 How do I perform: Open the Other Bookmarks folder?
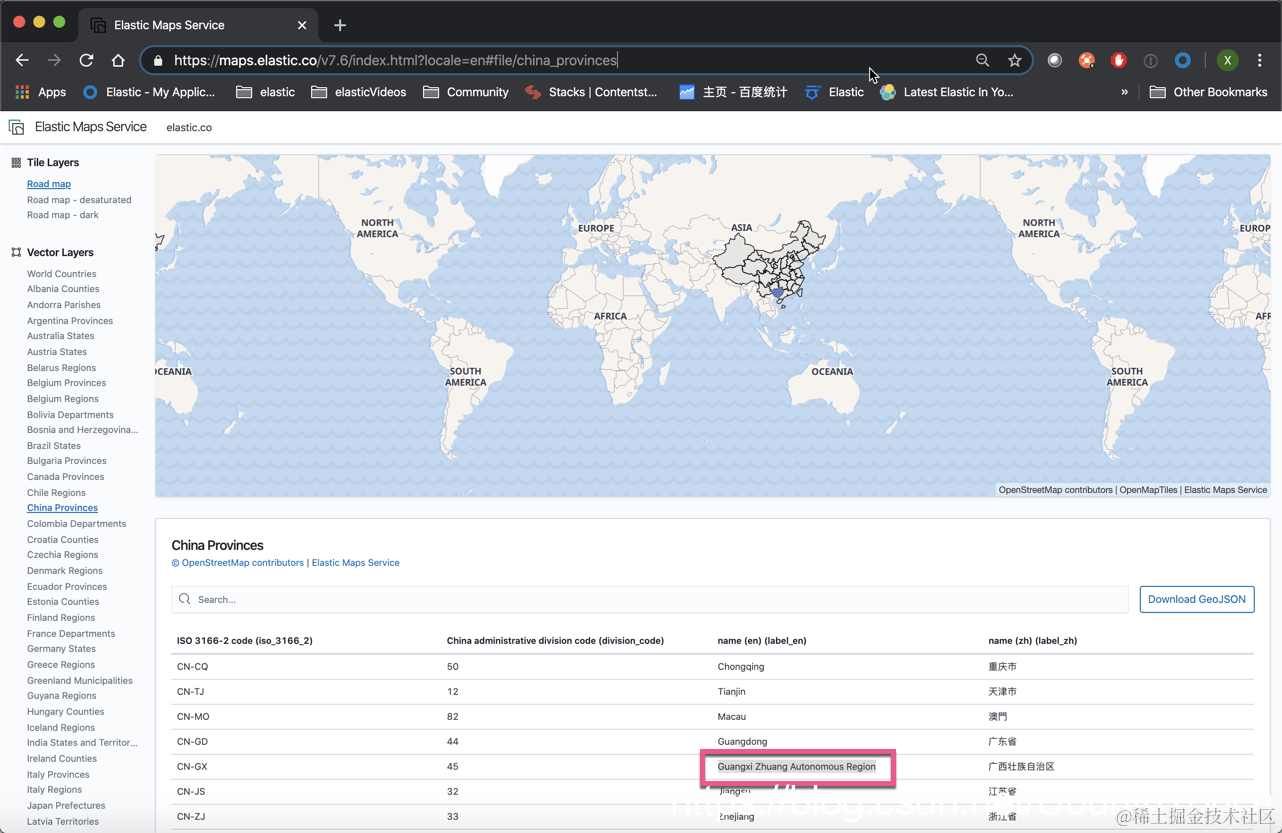pyautogui.click(x=1209, y=92)
